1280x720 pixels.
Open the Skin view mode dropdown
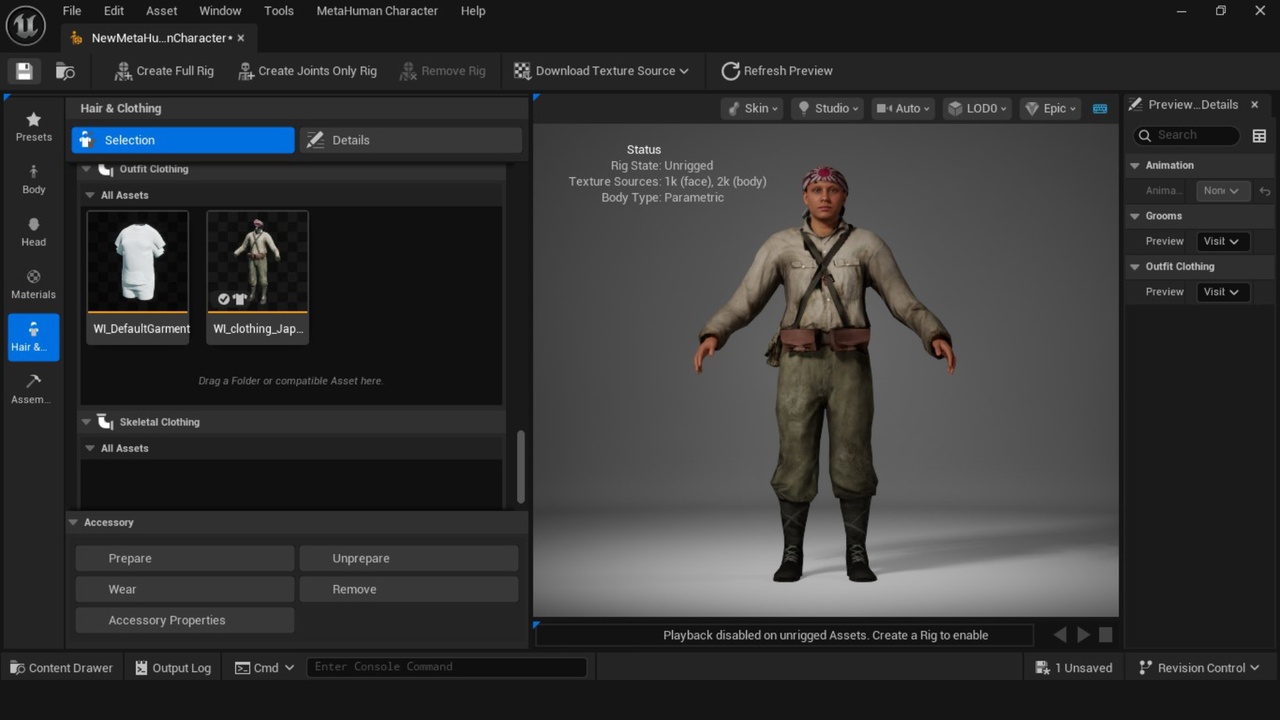click(752, 108)
